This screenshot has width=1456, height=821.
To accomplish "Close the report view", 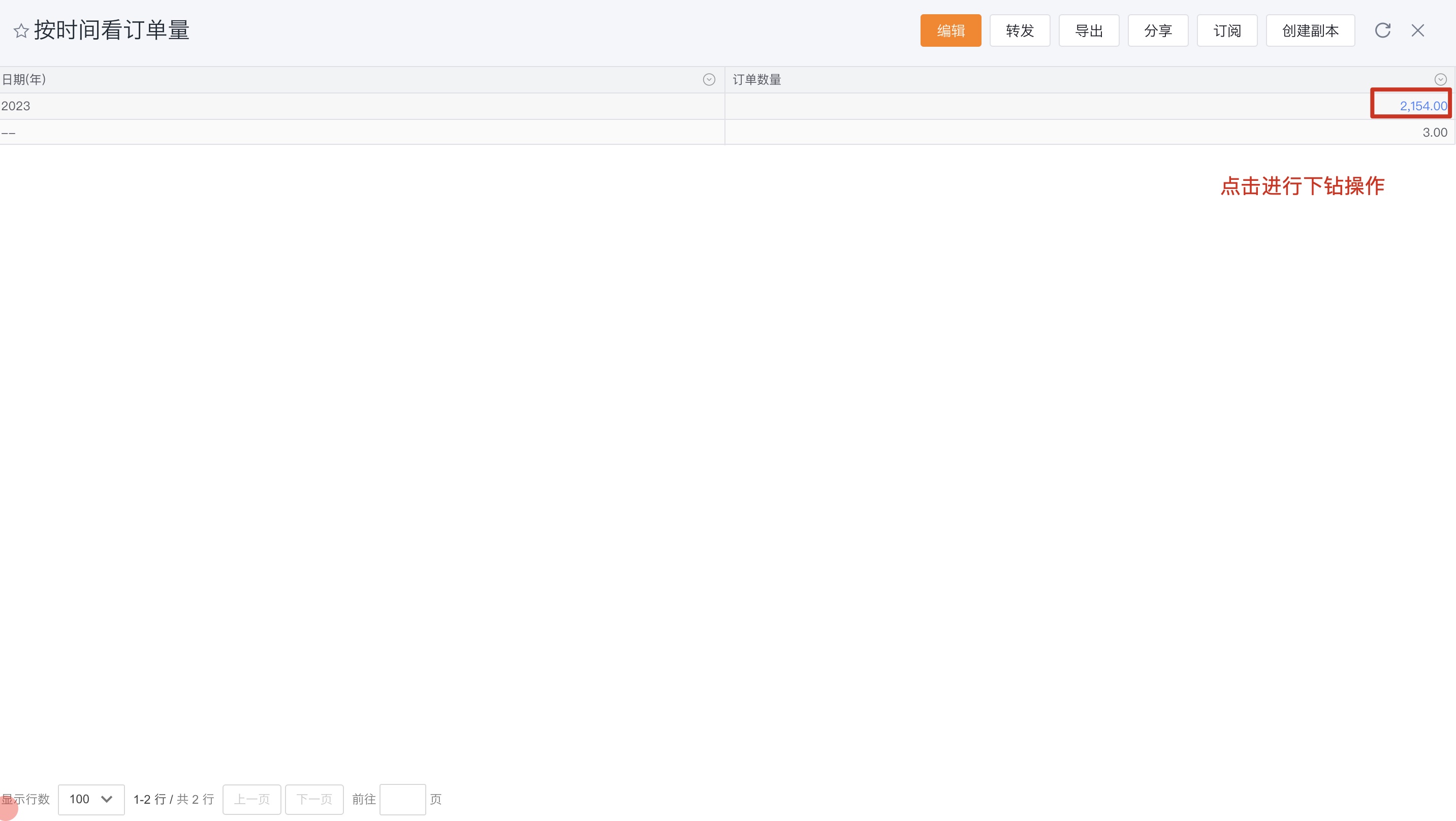I will click(1417, 30).
